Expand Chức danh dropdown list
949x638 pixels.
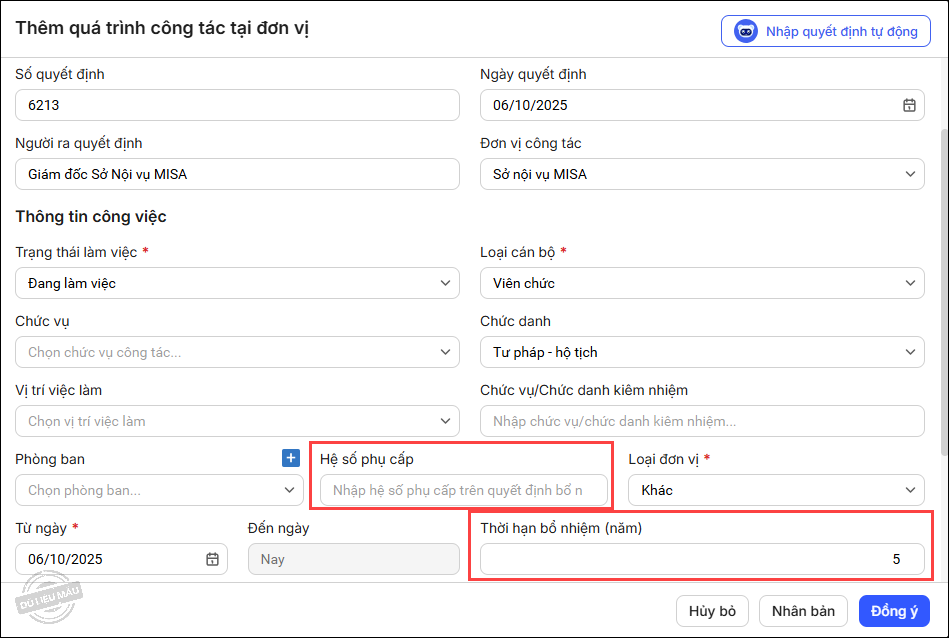(x=909, y=352)
